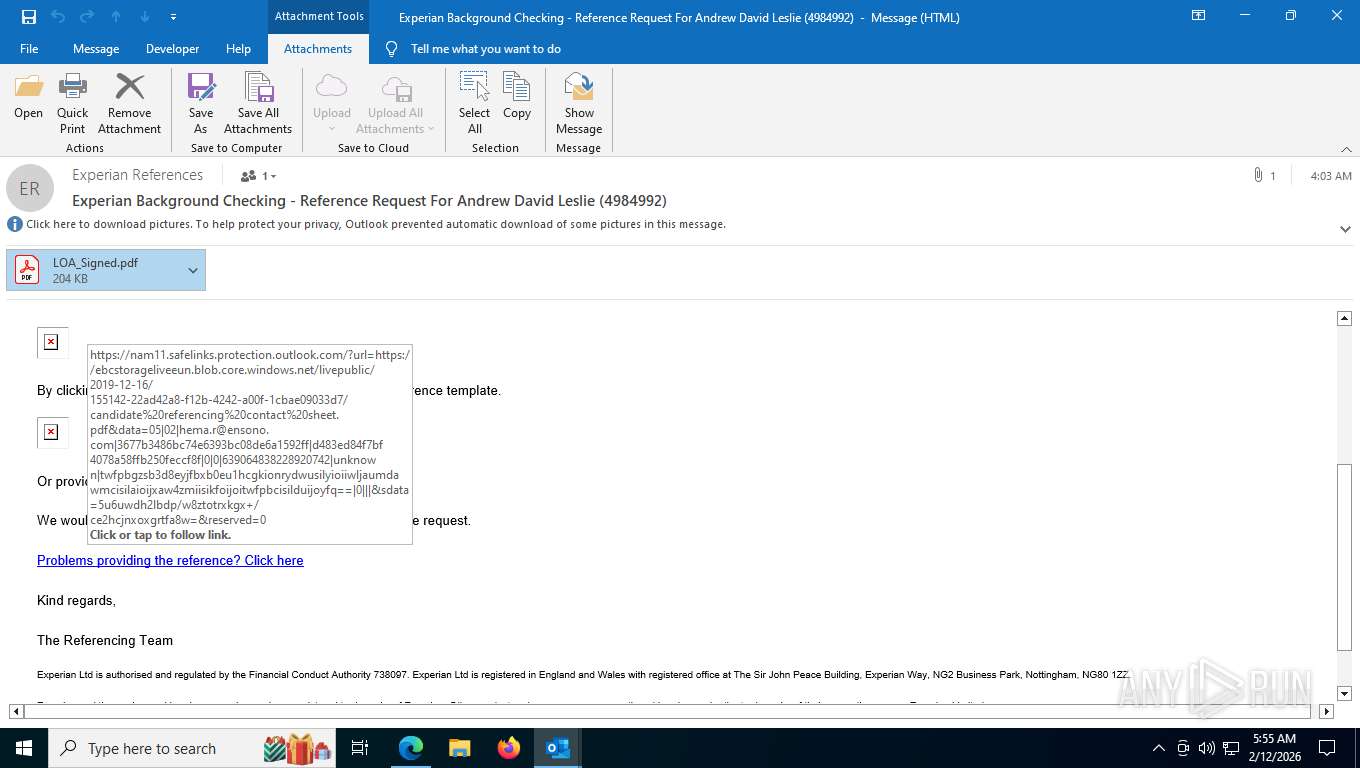Click second blocked picture placeholder

point(52,432)
